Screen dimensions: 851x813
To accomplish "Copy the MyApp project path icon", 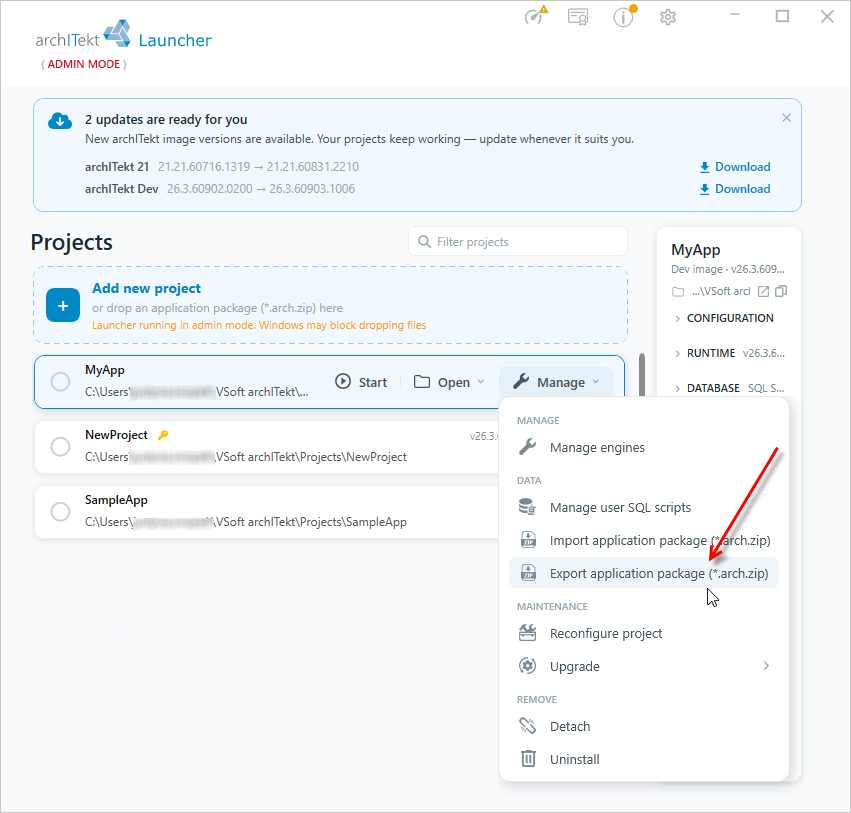I will point(781,291).
